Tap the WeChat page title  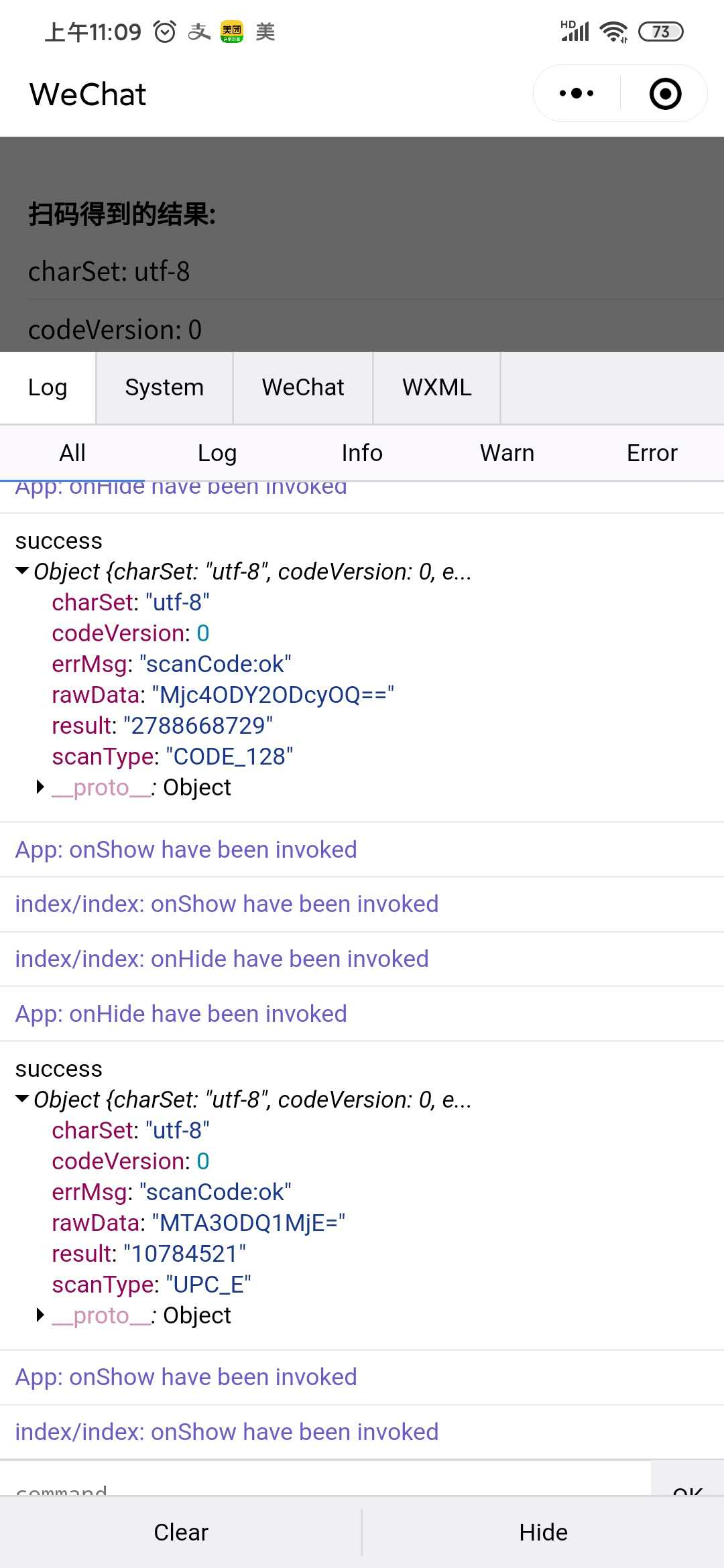tap(88, 94)
